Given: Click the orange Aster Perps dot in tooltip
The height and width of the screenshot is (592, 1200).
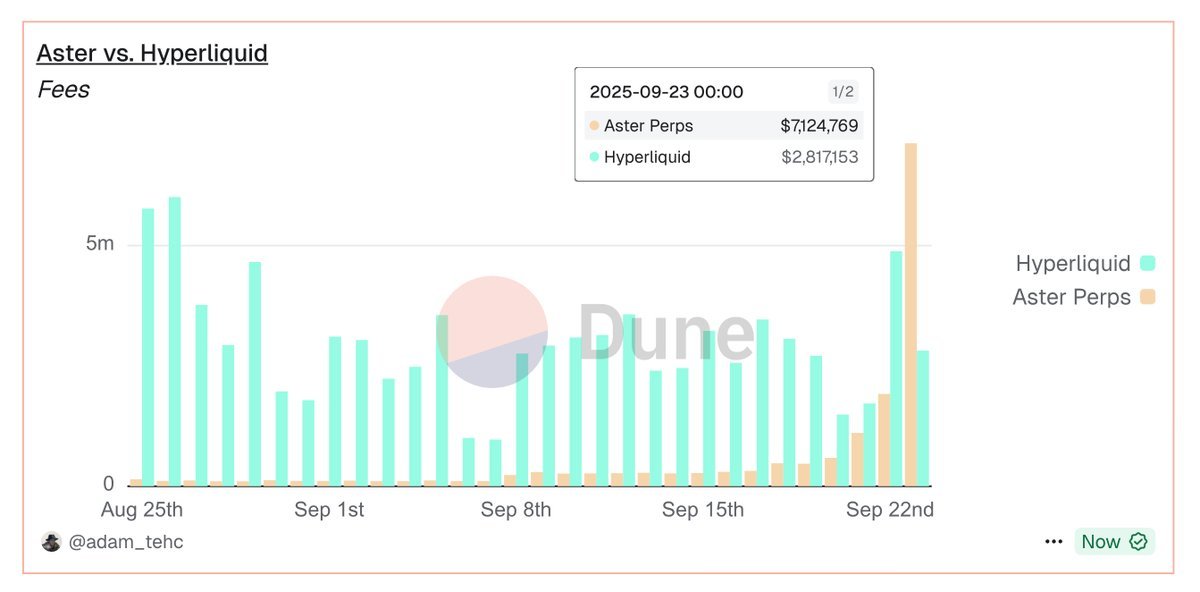Looking at the screenshot, I should [x=594, y=126].
